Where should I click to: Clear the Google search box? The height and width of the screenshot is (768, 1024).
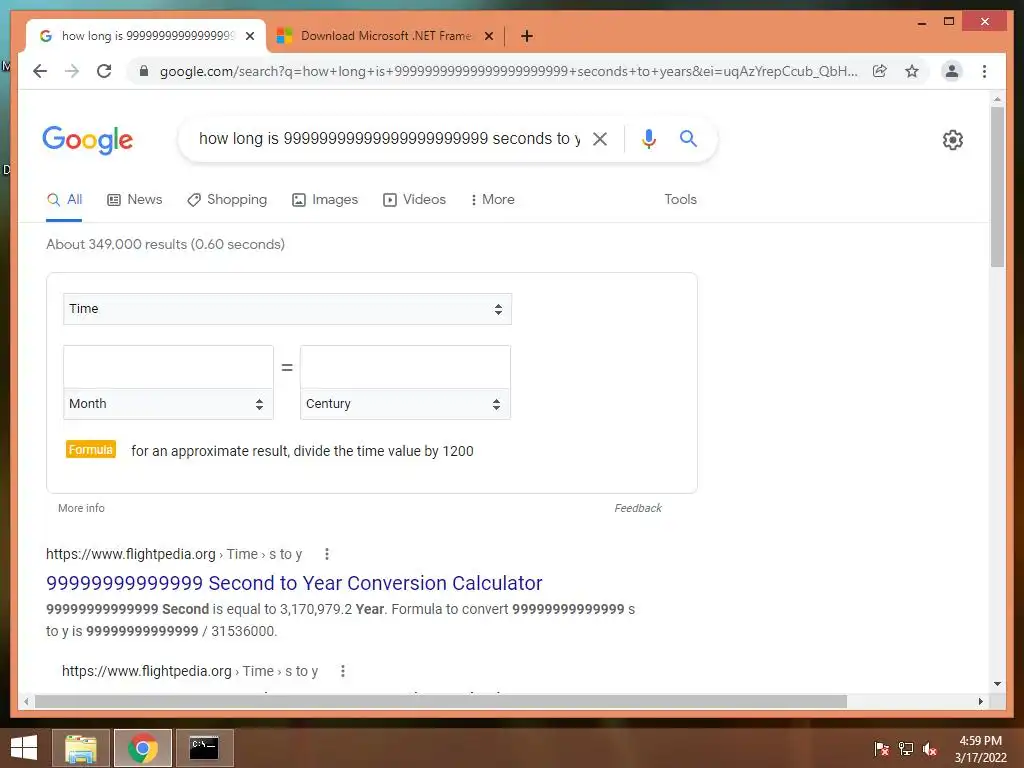[600, 138]
